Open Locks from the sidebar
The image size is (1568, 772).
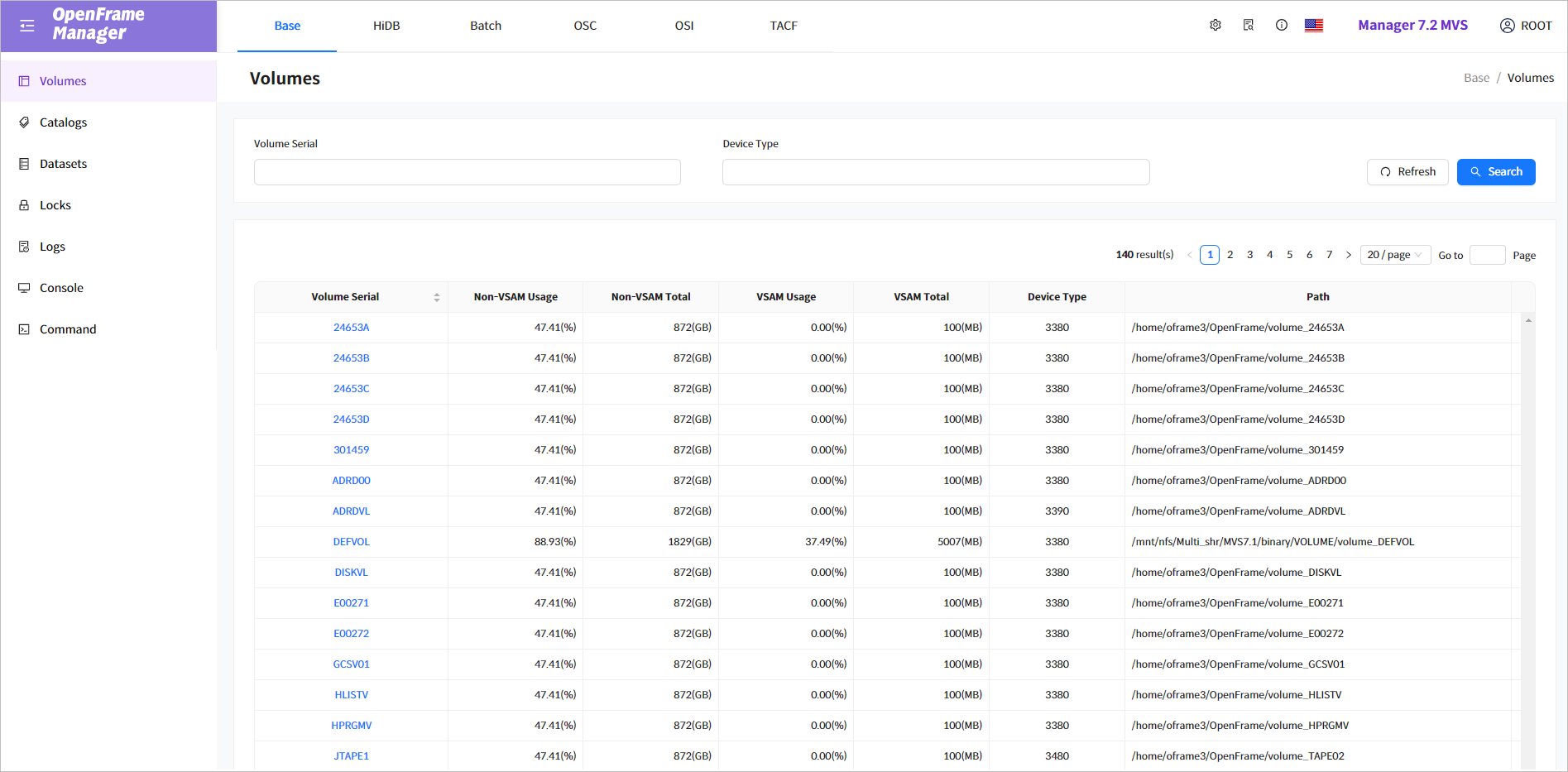[x=55, y=205]
